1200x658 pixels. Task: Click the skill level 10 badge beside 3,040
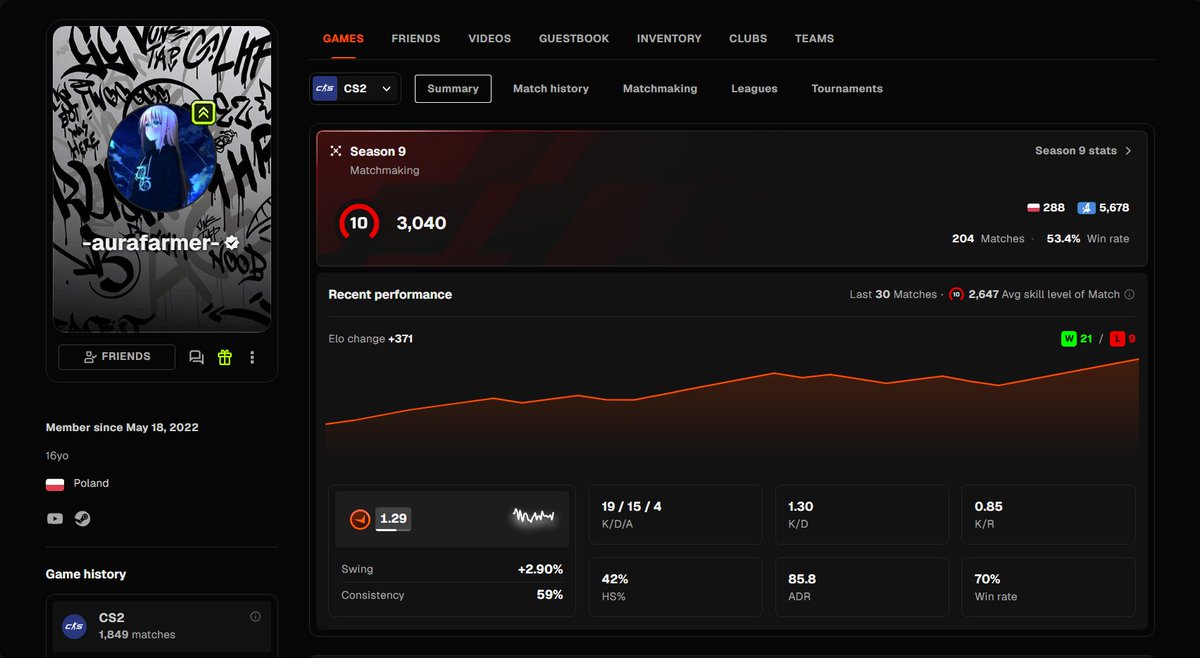click(358, 223)
